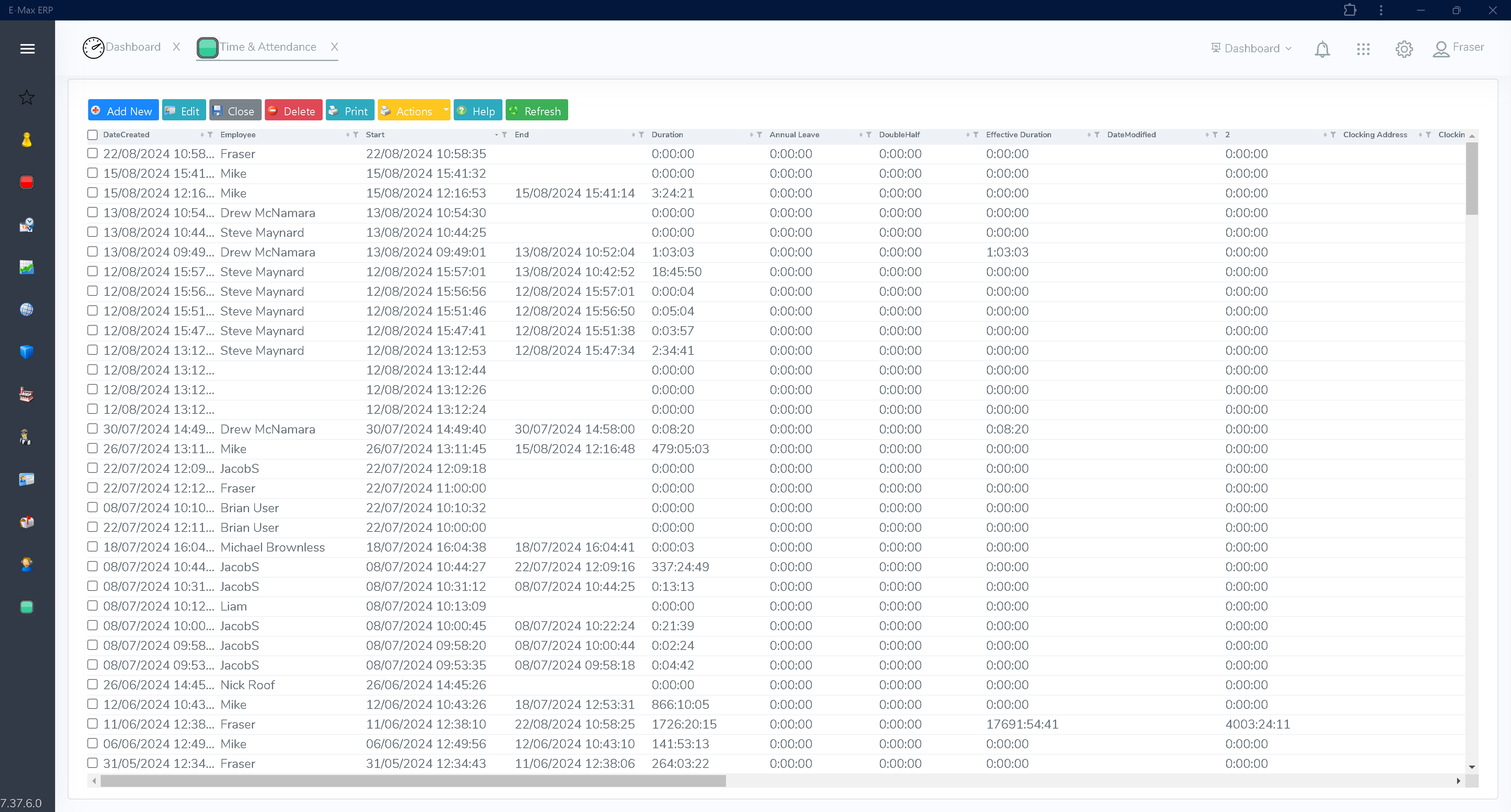Select the blue cube stock icon in sidebar
The image size is (1511, 812).
[x=26, y=352]
